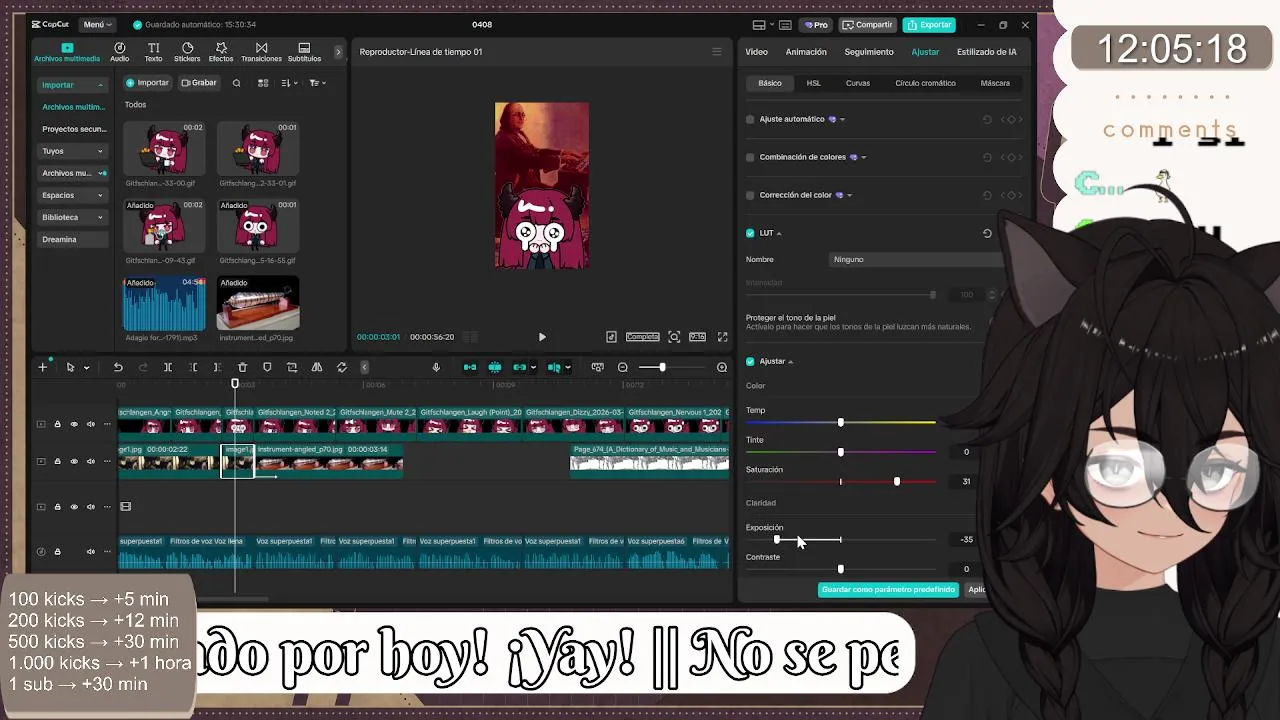Toggle visibility eye of the third track
The height and width of the screenshot is (720, 1280).
pyautogui.click(x=74, y=507)
